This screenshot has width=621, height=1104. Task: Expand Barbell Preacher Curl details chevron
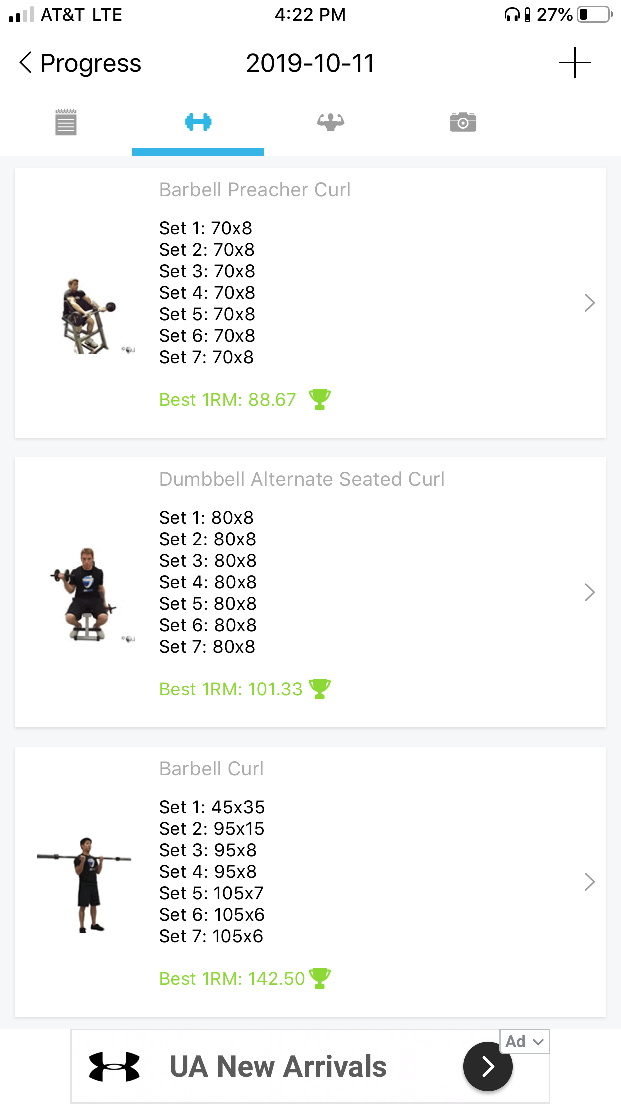pos(589,303)
